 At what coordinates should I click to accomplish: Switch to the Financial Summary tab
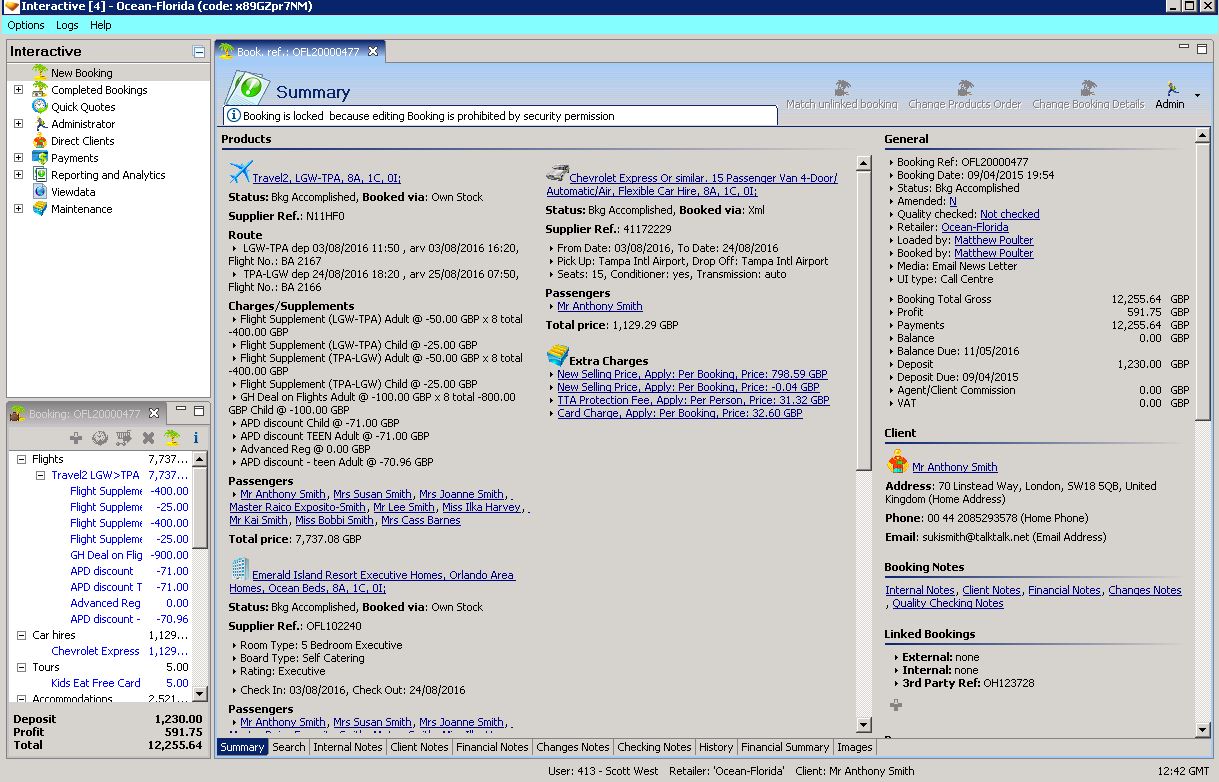click(x=784, y=747)
